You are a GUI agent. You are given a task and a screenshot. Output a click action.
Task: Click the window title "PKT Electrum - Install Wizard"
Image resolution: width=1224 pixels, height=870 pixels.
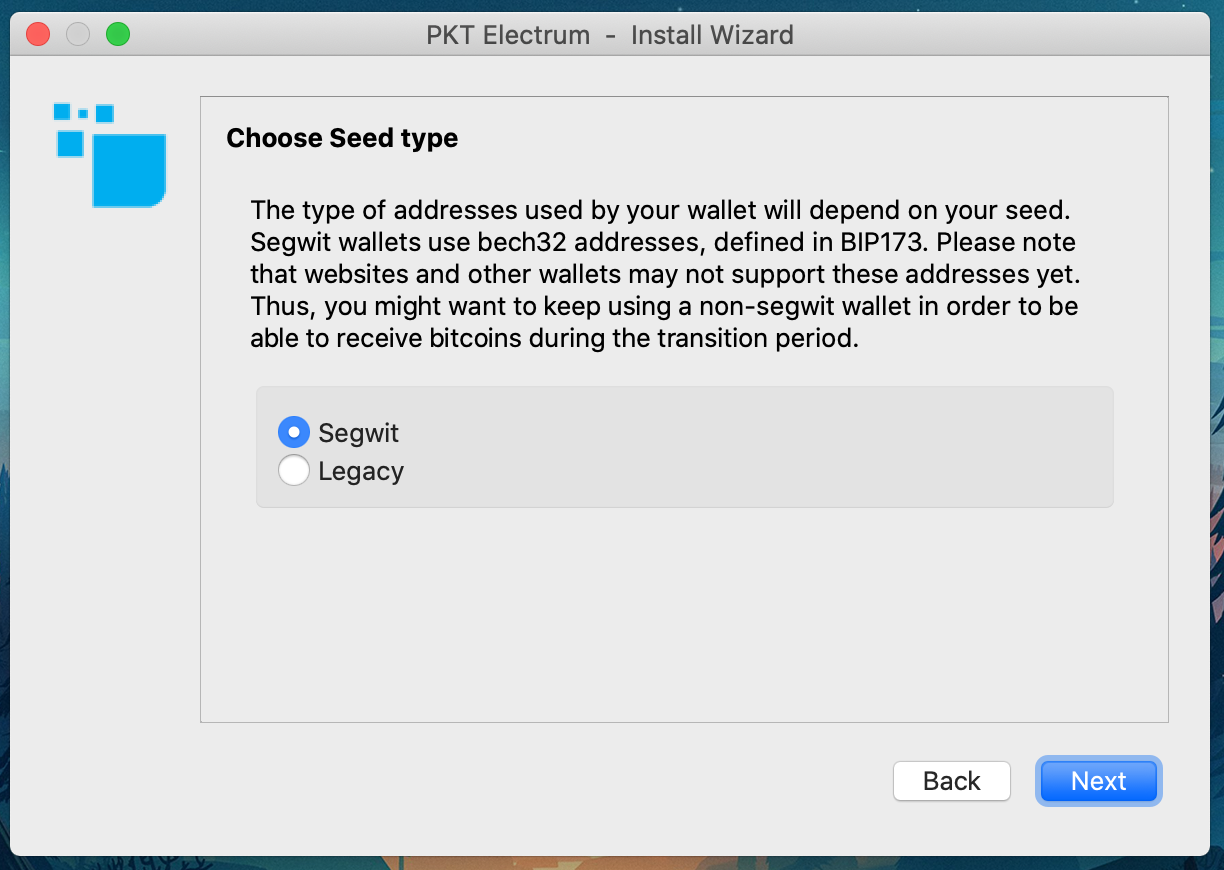point(609,35)
